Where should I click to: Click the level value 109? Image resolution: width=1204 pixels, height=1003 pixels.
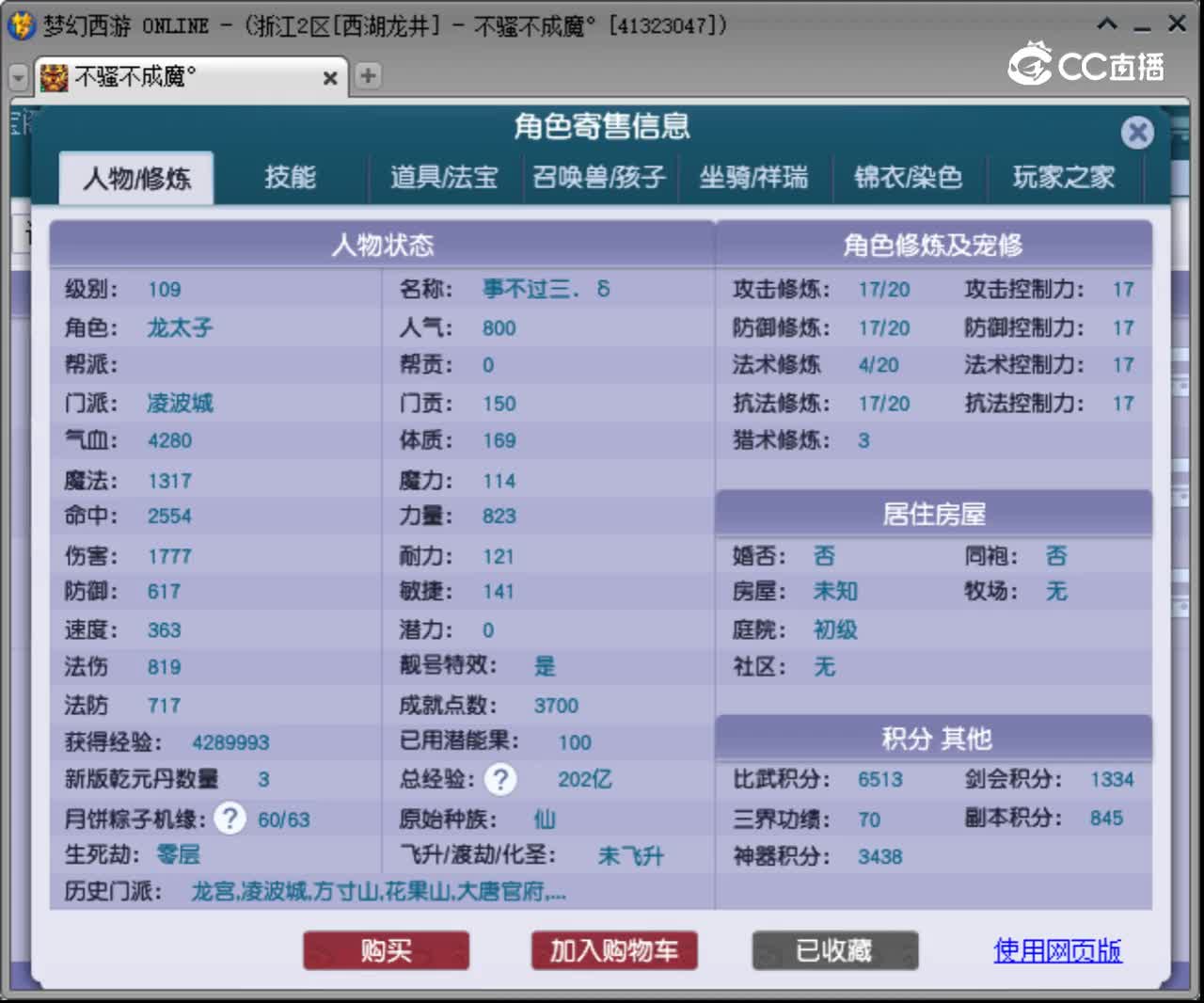pos(165,290)
